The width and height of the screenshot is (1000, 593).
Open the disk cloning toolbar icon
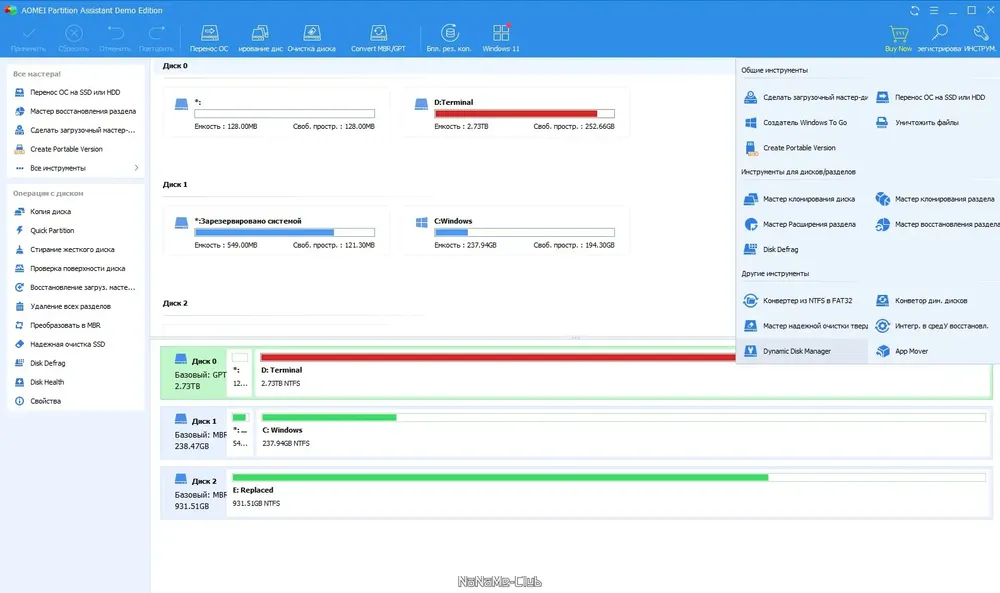click(x=260, y=38)
